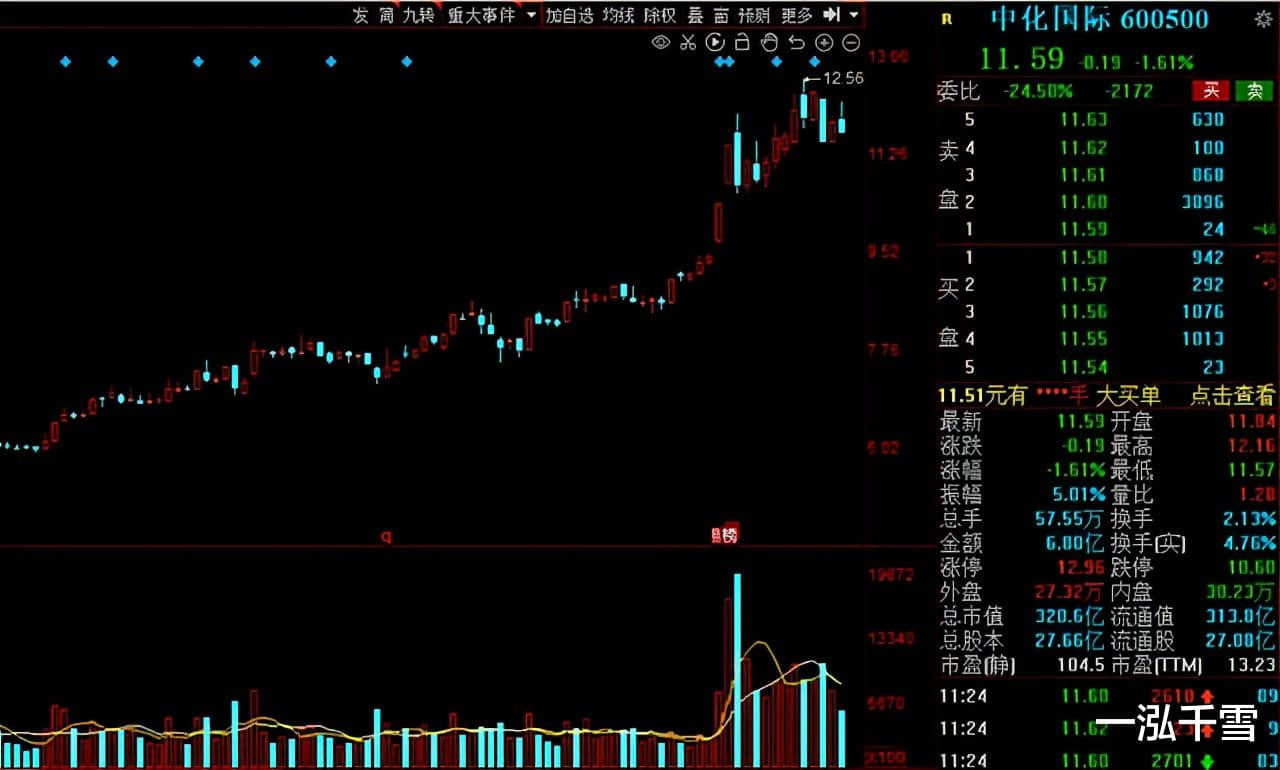This screenshot has width=1280, height=770.
Task: Click the 金额 value 6.00亿
Action: (1075, 543)
